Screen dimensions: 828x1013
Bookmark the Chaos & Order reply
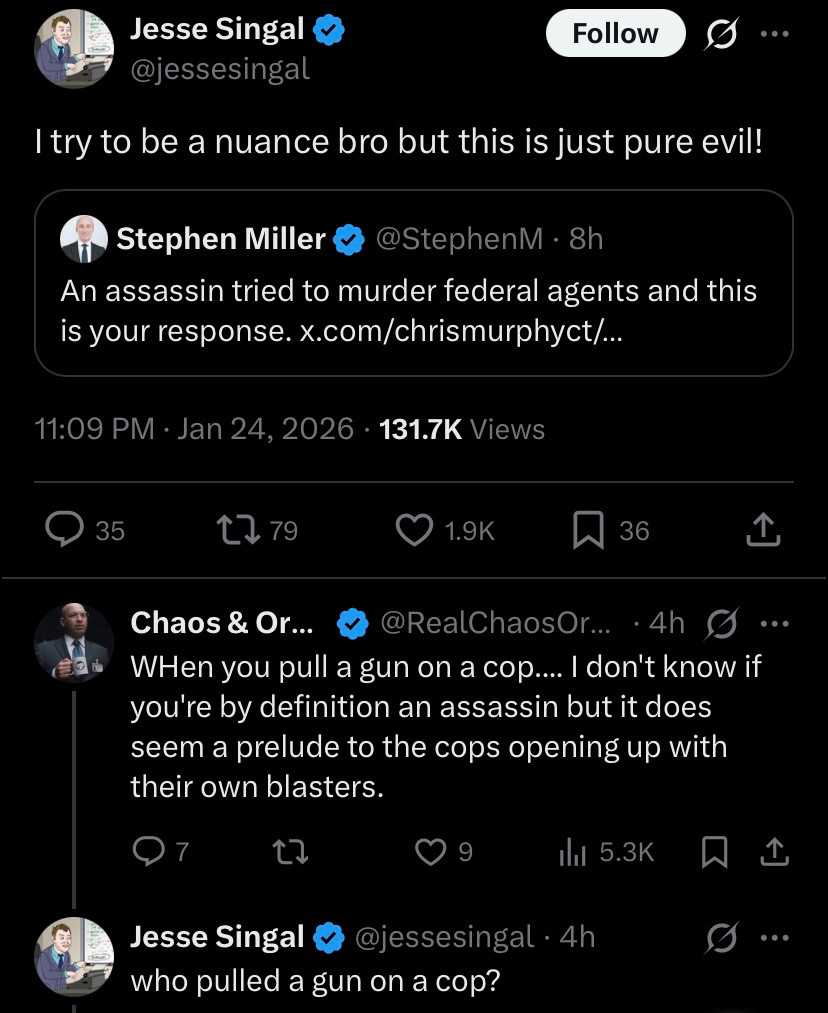click(713, 851)
